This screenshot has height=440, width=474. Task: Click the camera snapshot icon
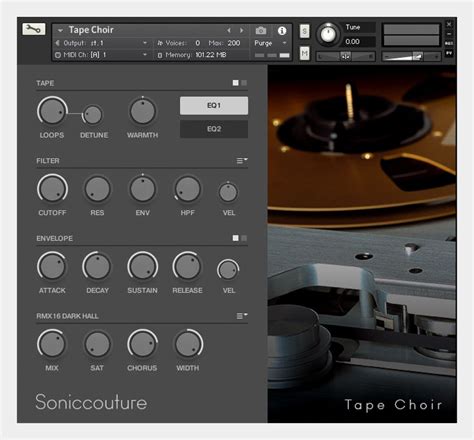(261, 31)
